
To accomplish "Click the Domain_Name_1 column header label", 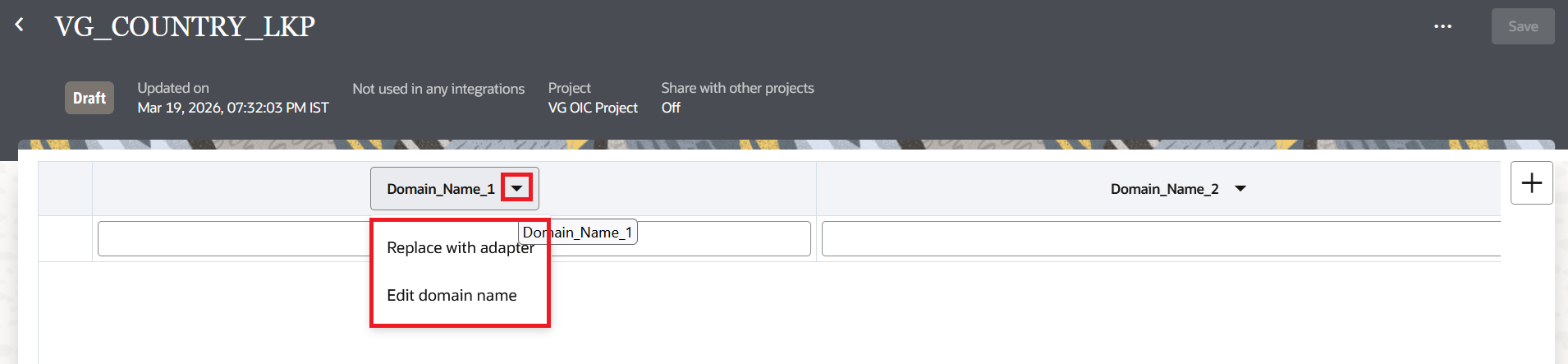I will [x=440, y=189].
